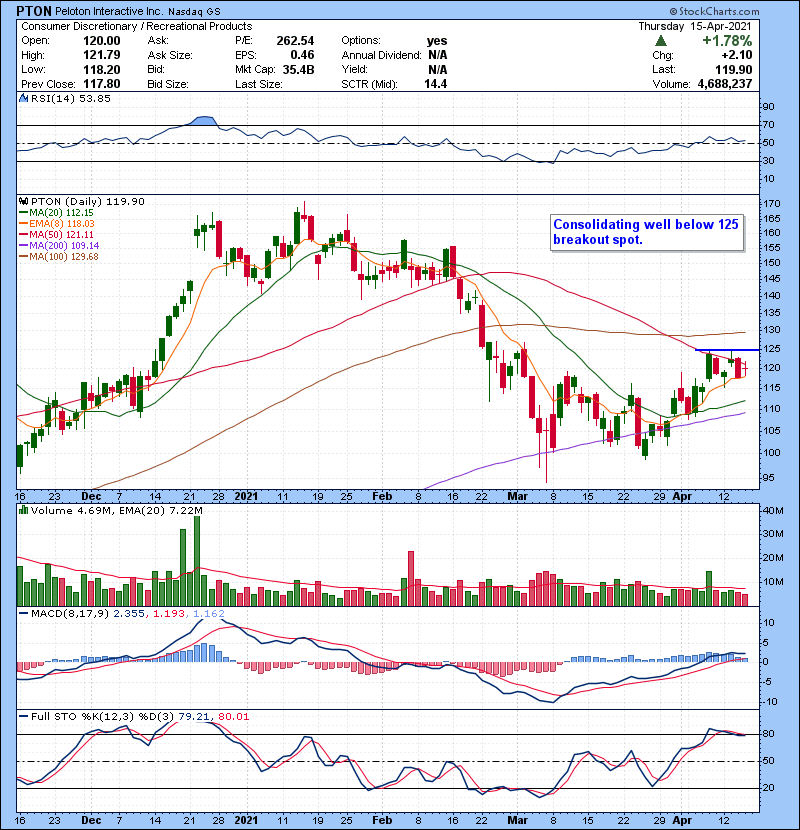Image resolution: width=800 pixels, height=830 pixels.
Task: Click the green up-triangle change indicator
Action: click(x=660, y=41)
